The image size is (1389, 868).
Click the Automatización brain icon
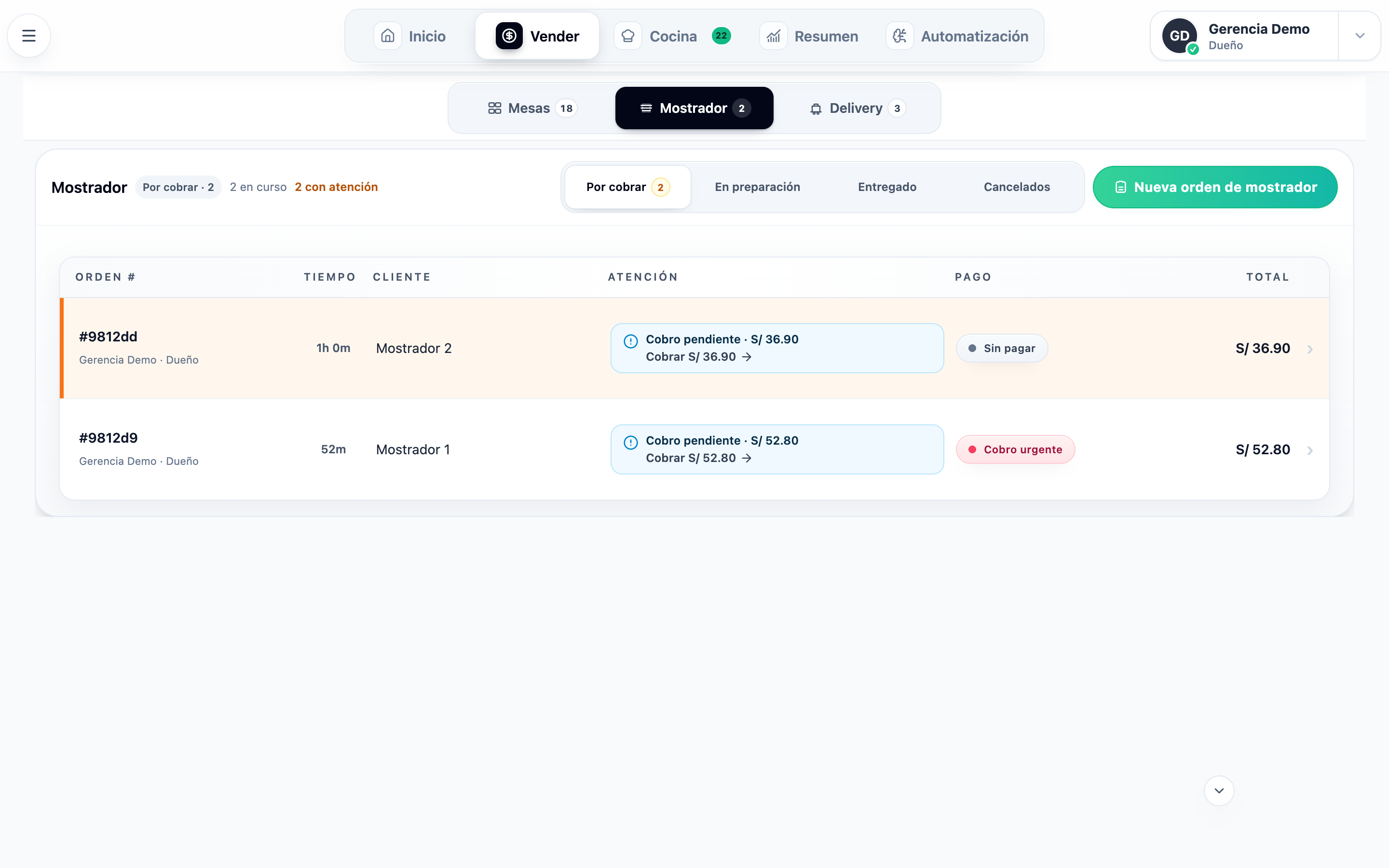click(x=899, y=36)
